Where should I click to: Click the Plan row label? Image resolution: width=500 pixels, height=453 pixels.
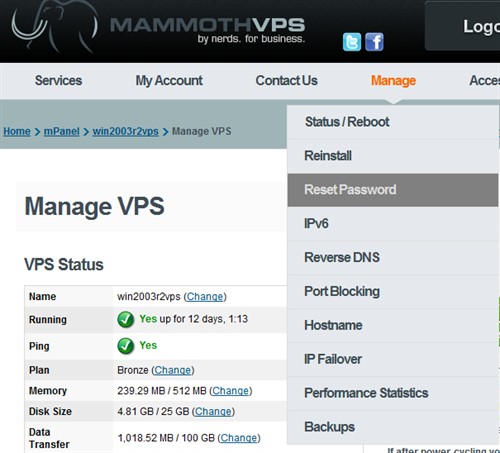[x=39, y=370]
